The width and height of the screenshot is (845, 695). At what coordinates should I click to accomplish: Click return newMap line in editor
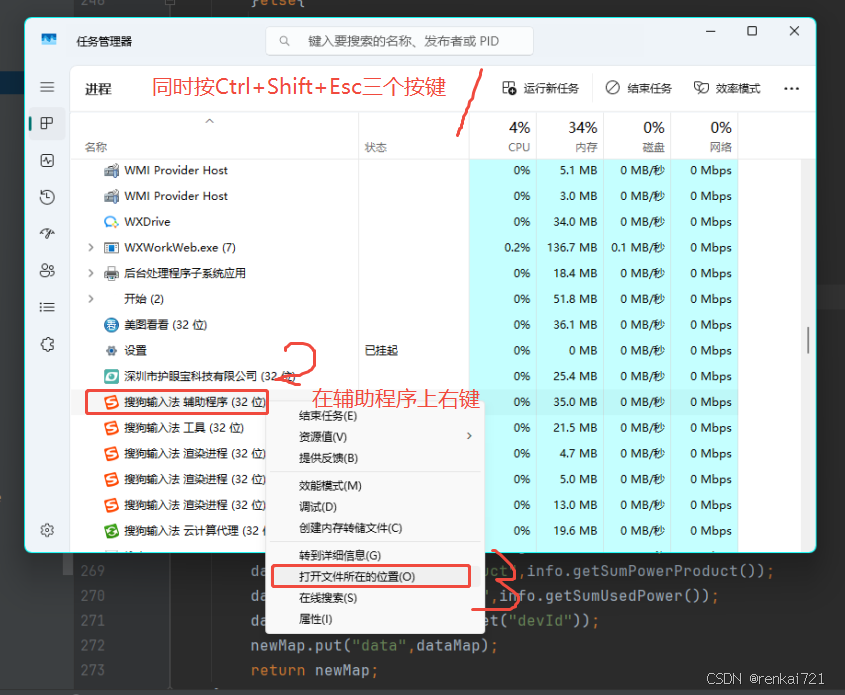click(314, 670)
